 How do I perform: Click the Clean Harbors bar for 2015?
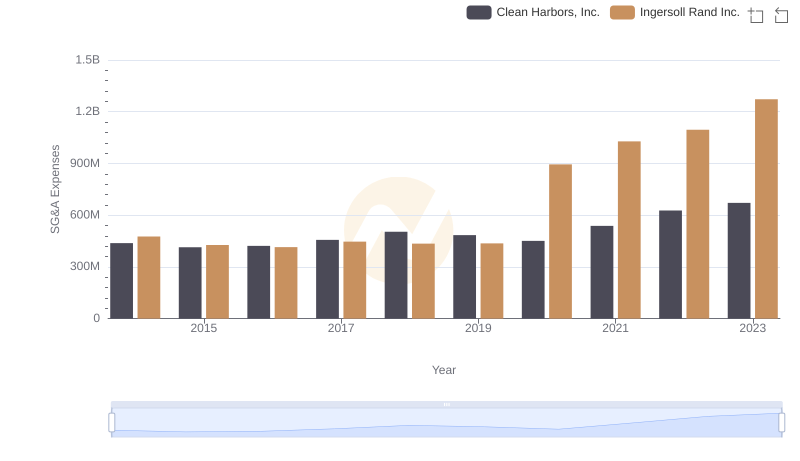tap(190, 283)
